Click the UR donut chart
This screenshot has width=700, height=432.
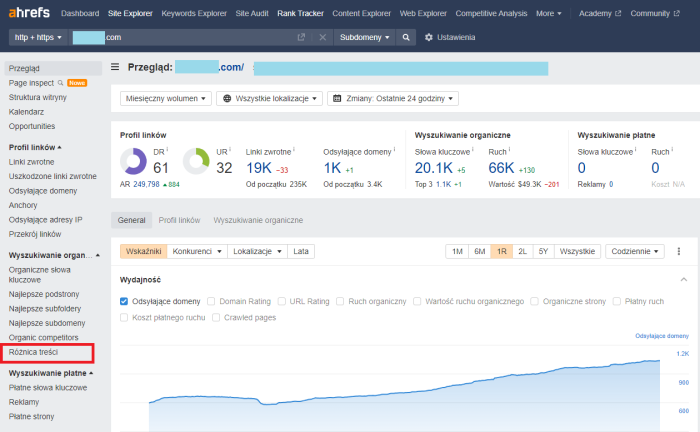point(196,161)
